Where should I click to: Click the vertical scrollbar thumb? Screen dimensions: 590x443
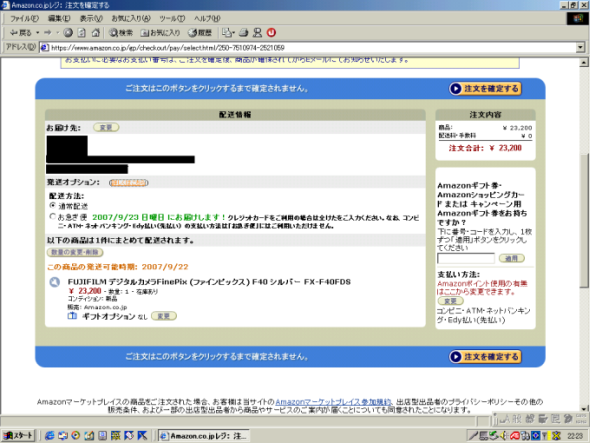[584, 221]
